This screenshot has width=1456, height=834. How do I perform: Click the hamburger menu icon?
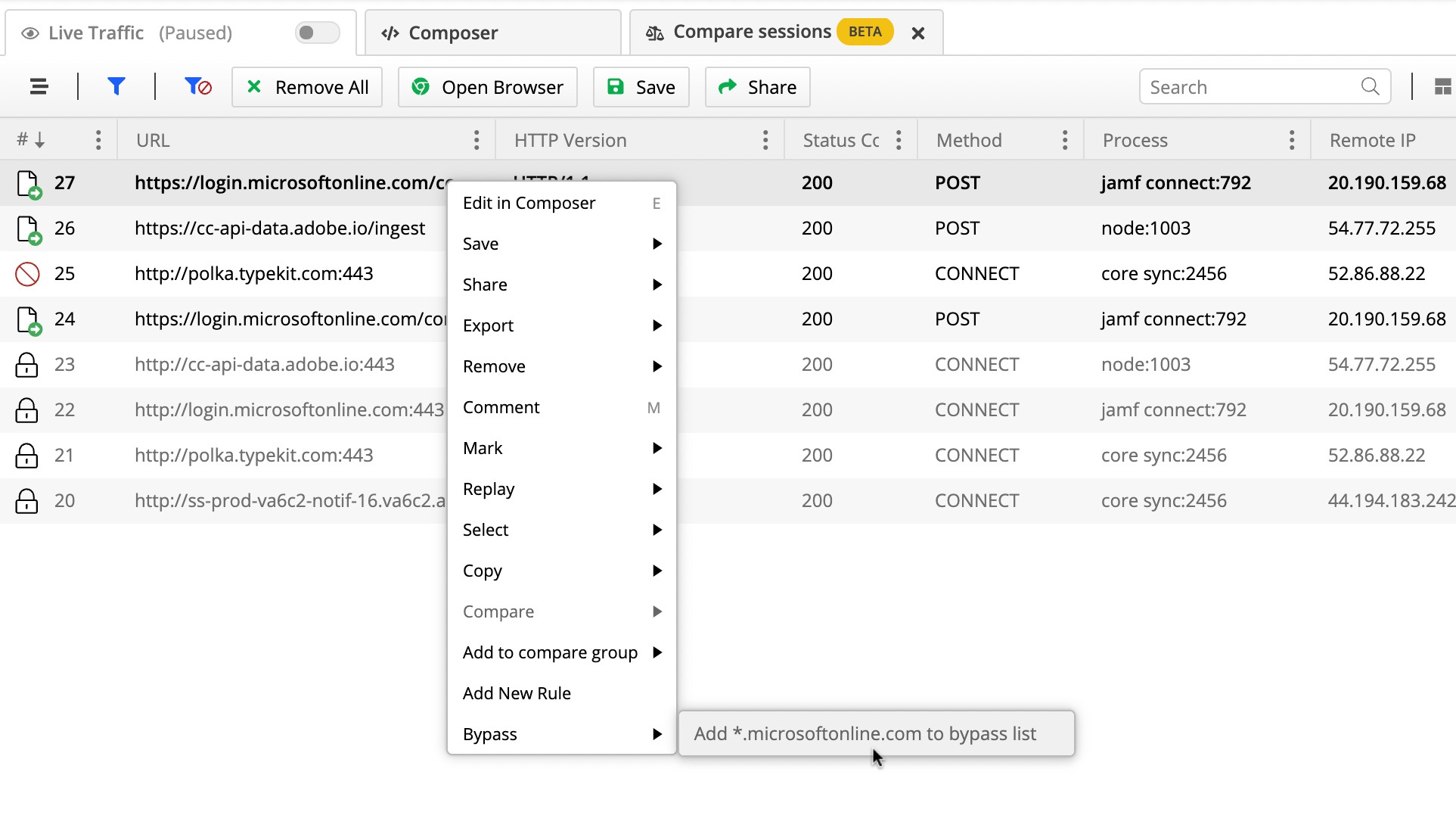[38, 87]
